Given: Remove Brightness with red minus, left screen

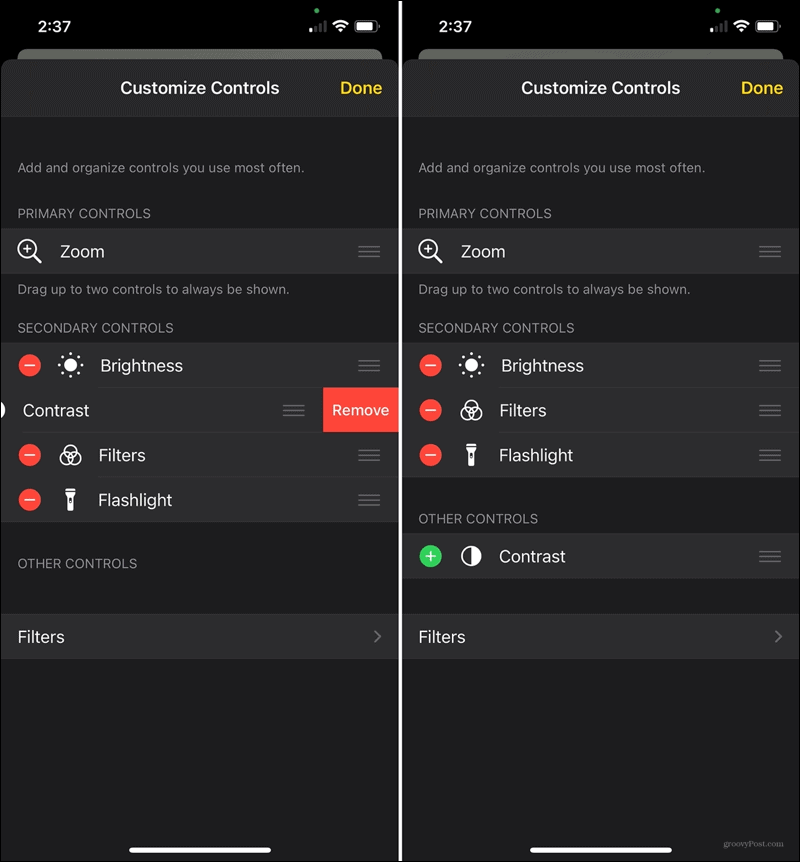Looking at the screenshot, I should click(x=30, y=366).
